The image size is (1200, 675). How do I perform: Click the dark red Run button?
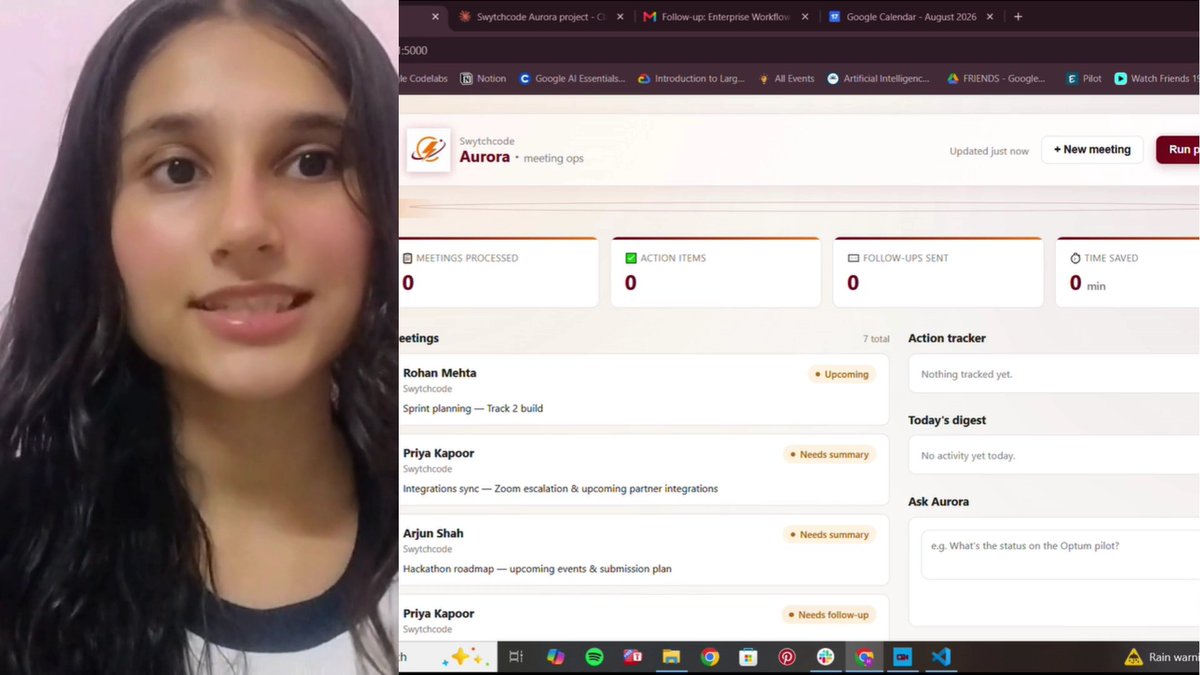coord(1178,150)
